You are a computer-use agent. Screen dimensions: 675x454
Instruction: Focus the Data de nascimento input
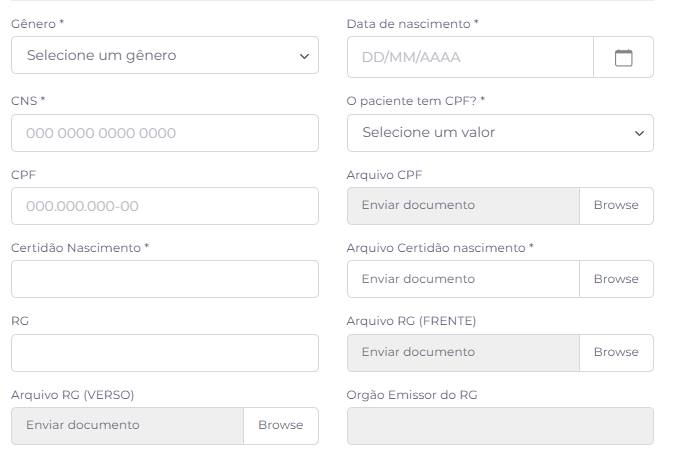[470, 57]
